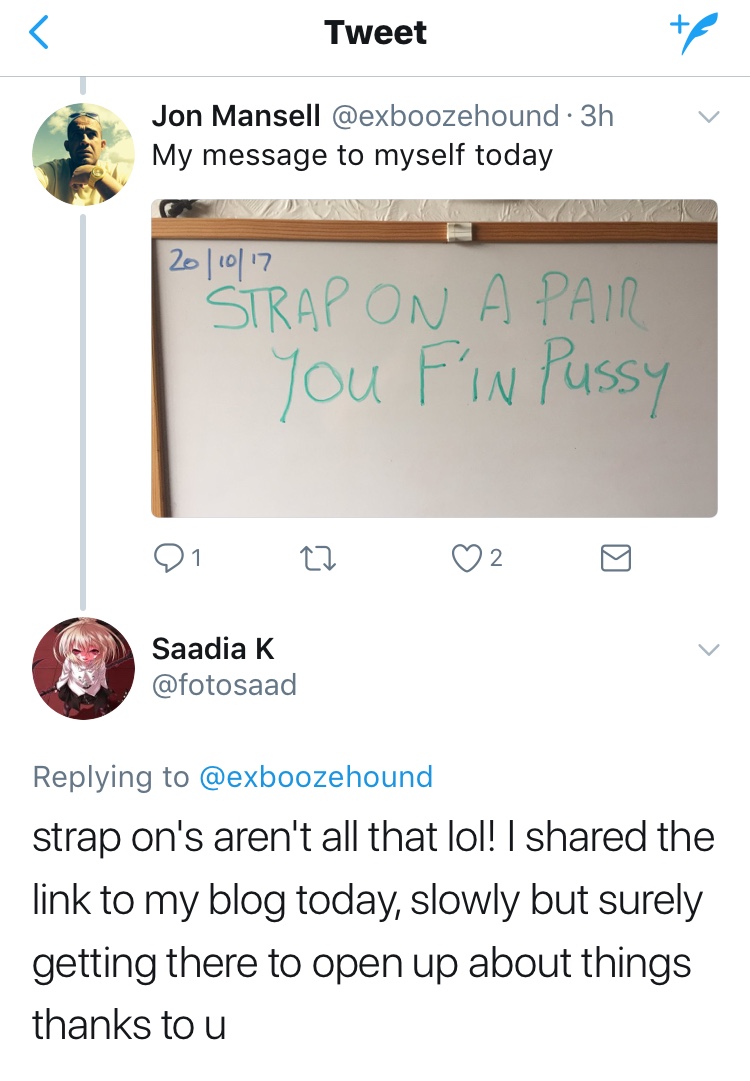View the reply count on Jon's tweet

click(196, 558)
